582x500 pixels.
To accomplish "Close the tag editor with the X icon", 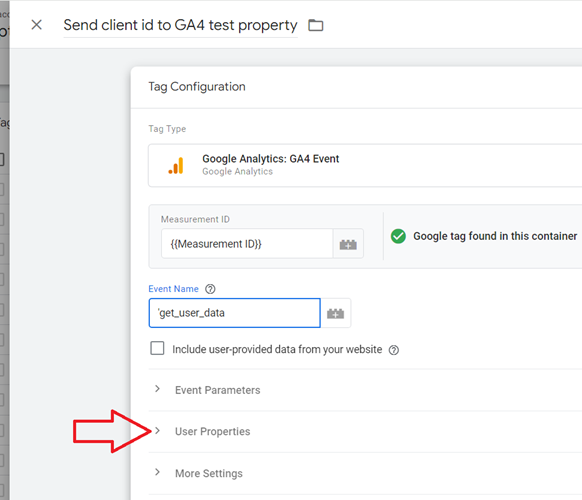I will pyautogui.click(x=36, y=25).
